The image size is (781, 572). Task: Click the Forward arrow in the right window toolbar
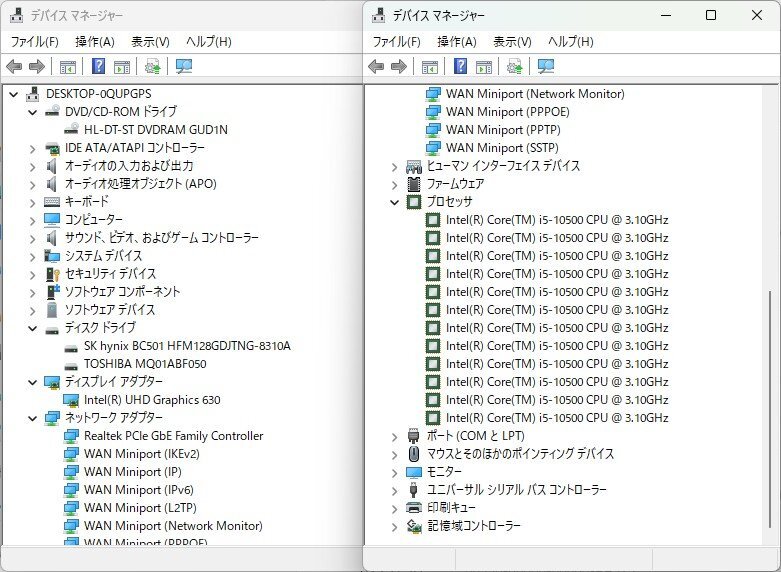coord(399,66)
